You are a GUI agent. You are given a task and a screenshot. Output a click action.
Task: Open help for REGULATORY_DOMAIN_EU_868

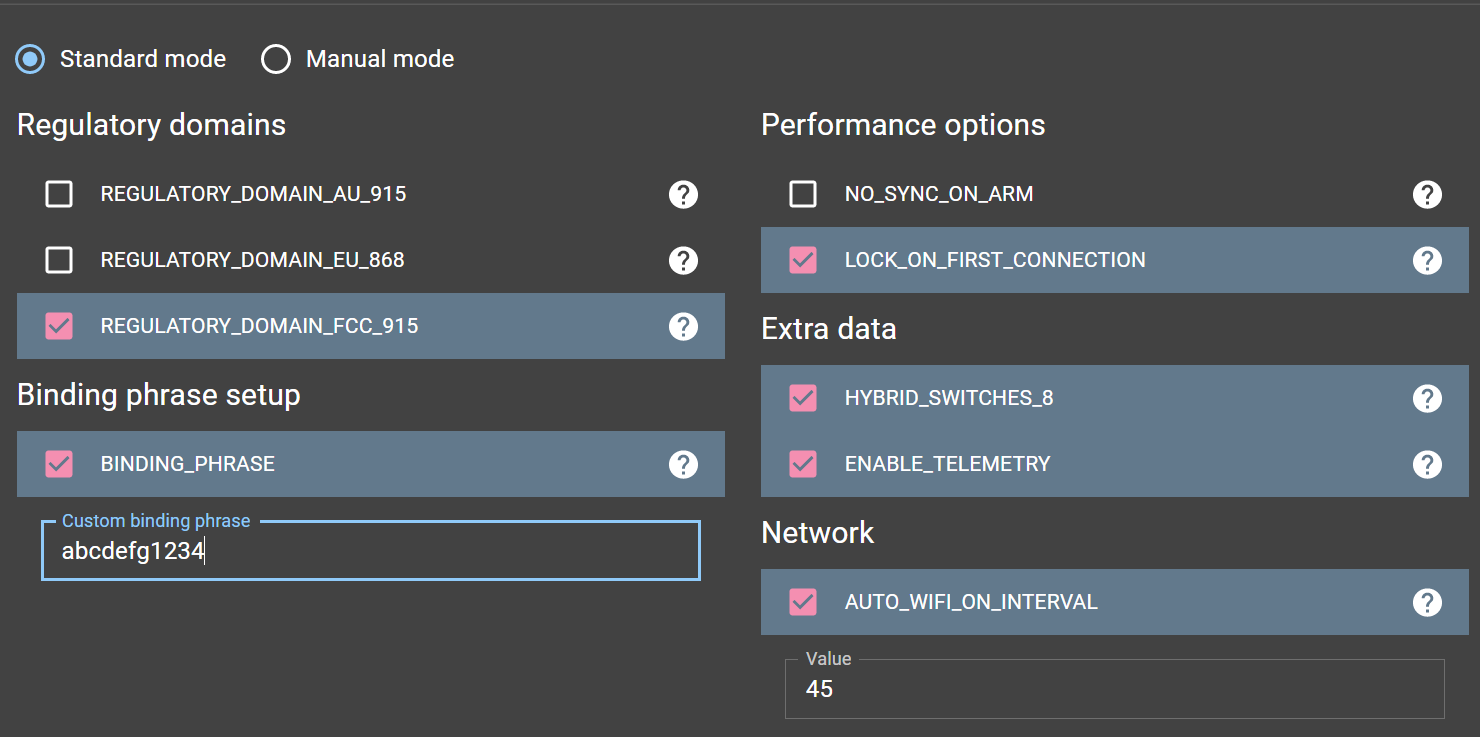click(x=683, y=260)
